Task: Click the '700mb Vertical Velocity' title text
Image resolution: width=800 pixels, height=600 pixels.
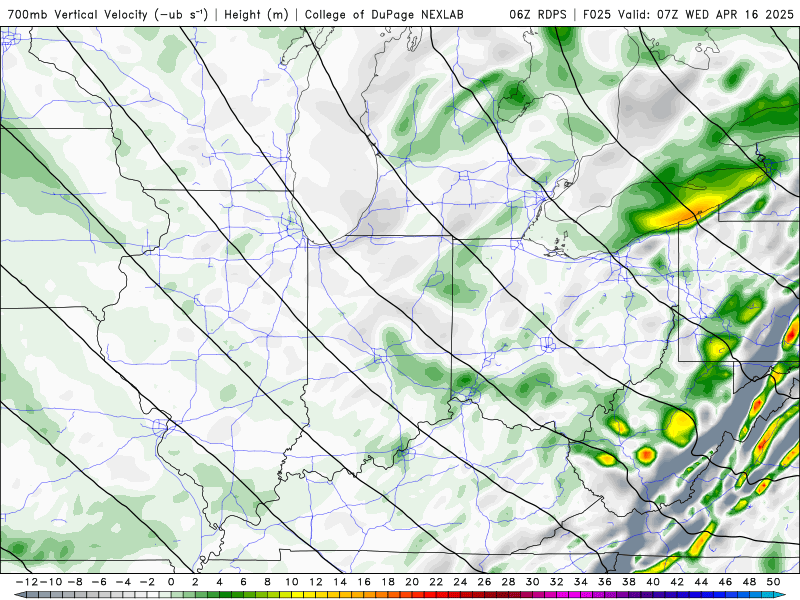Action: [x=78, y=14]
